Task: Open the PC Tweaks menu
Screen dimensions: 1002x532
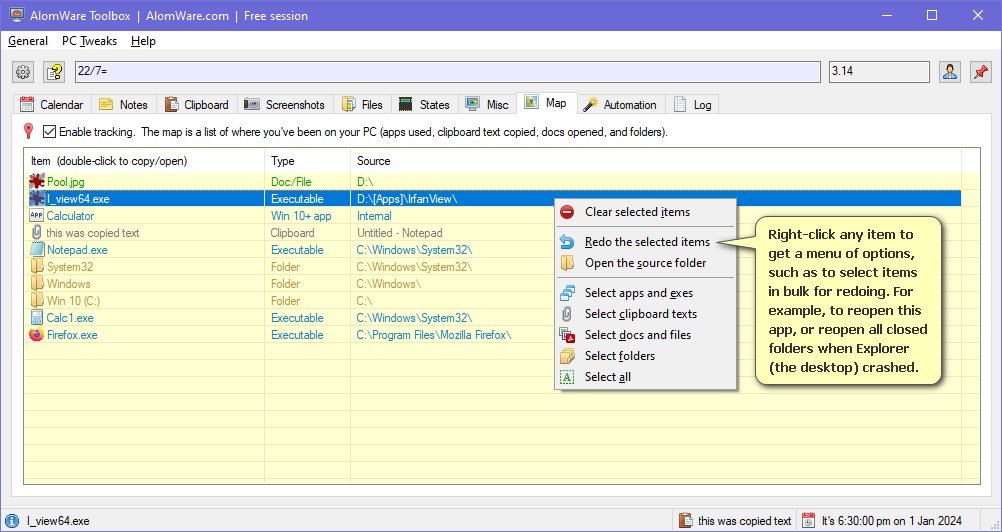Action: [89, 41]
